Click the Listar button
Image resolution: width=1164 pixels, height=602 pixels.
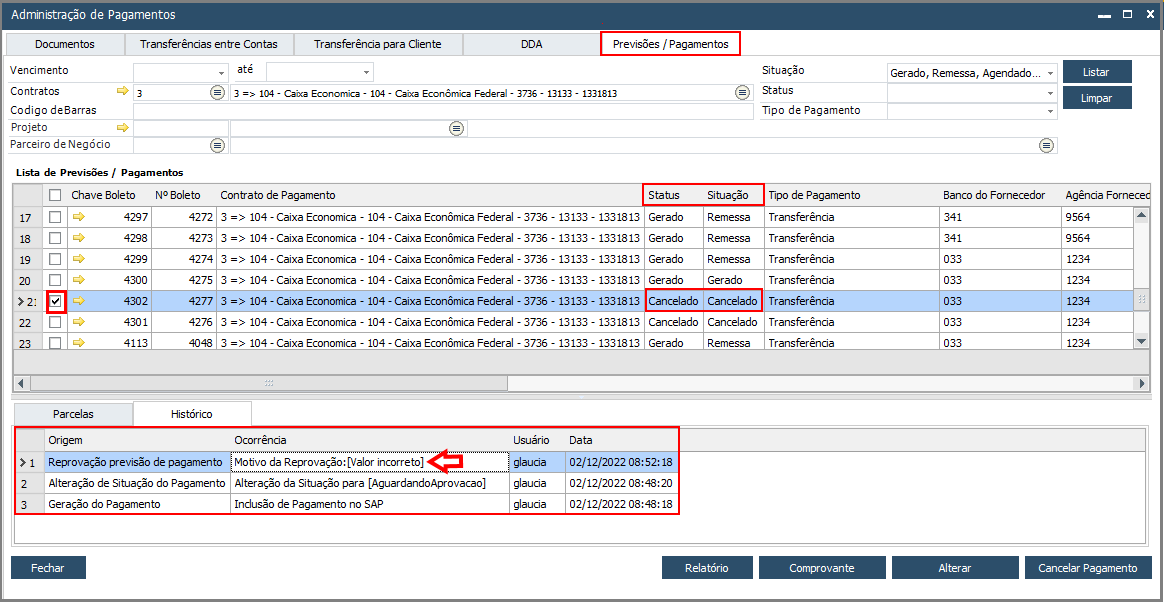click(1096, 72)
